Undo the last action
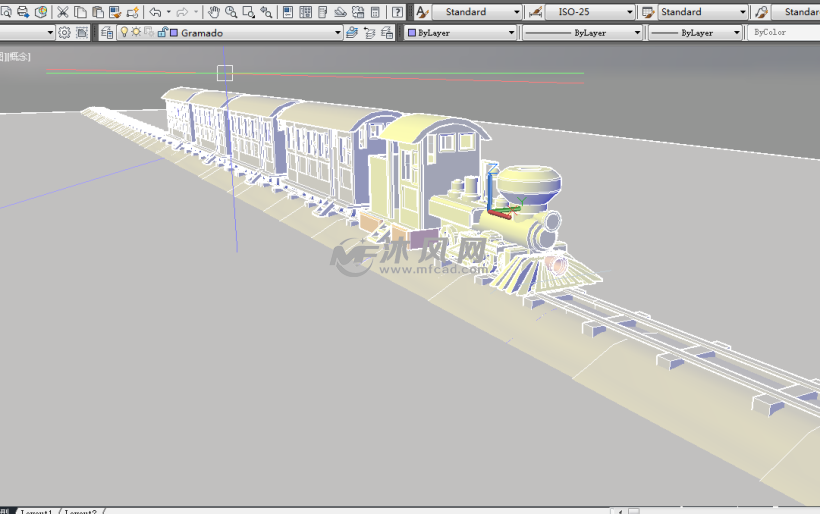820x514 pixels. [155, 12]
